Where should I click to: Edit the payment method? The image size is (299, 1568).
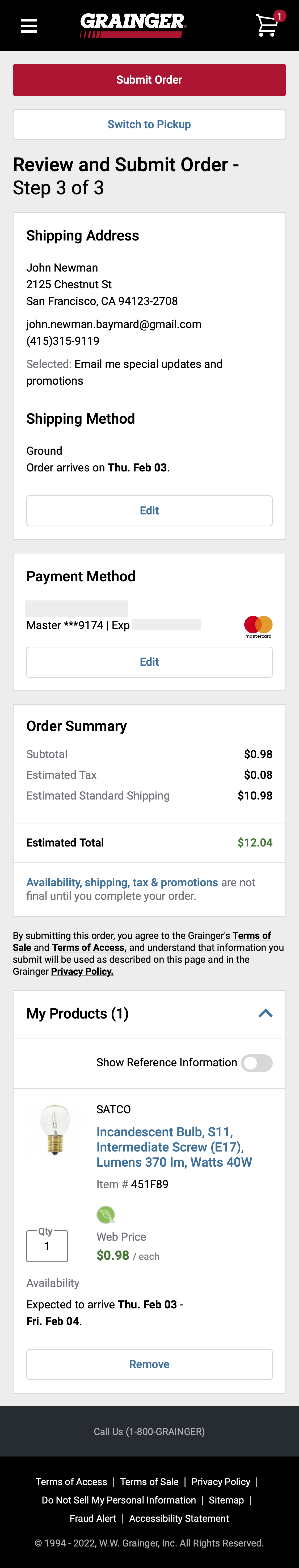point(149,662)
